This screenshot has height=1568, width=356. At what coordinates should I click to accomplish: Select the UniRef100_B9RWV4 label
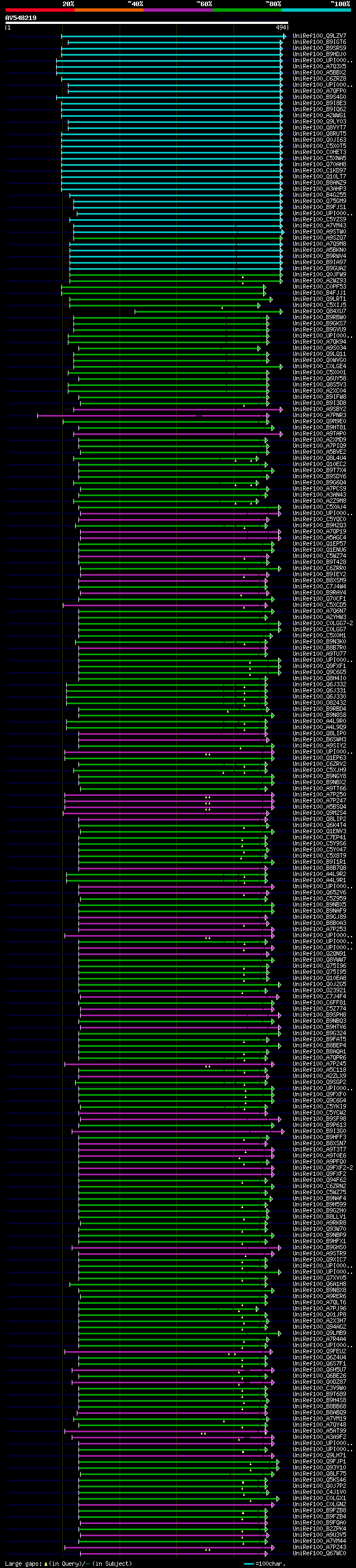click(x=319, y=256)
